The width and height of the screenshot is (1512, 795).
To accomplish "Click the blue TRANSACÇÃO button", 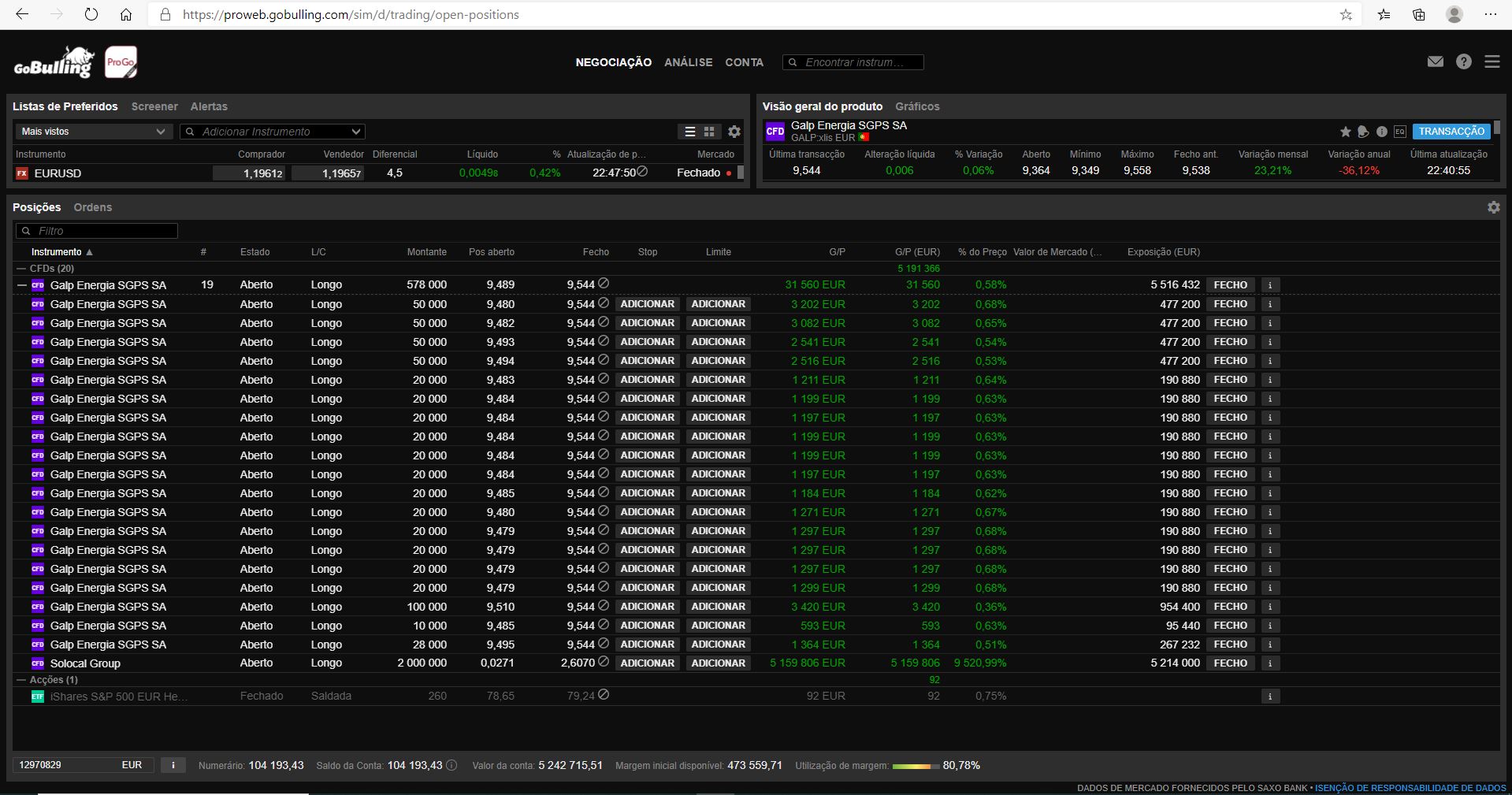I will pos(1451,132).
